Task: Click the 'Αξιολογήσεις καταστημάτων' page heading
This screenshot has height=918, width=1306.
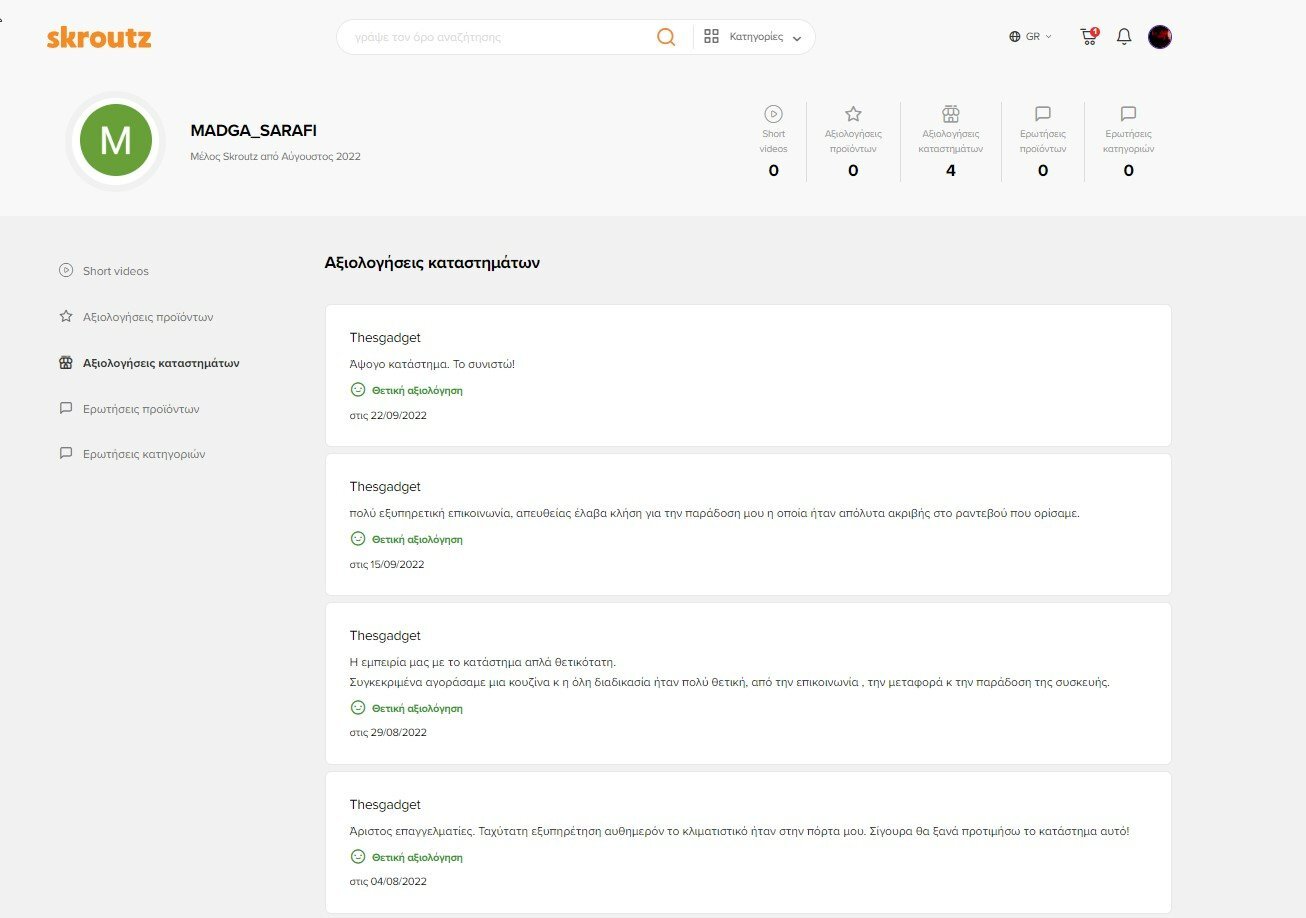Action: pos(432,263)
